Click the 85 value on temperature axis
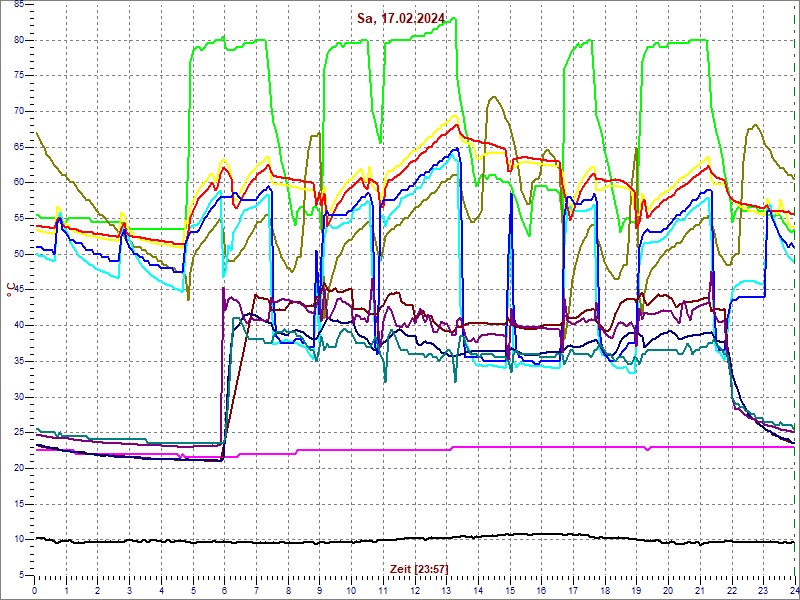 18,4
